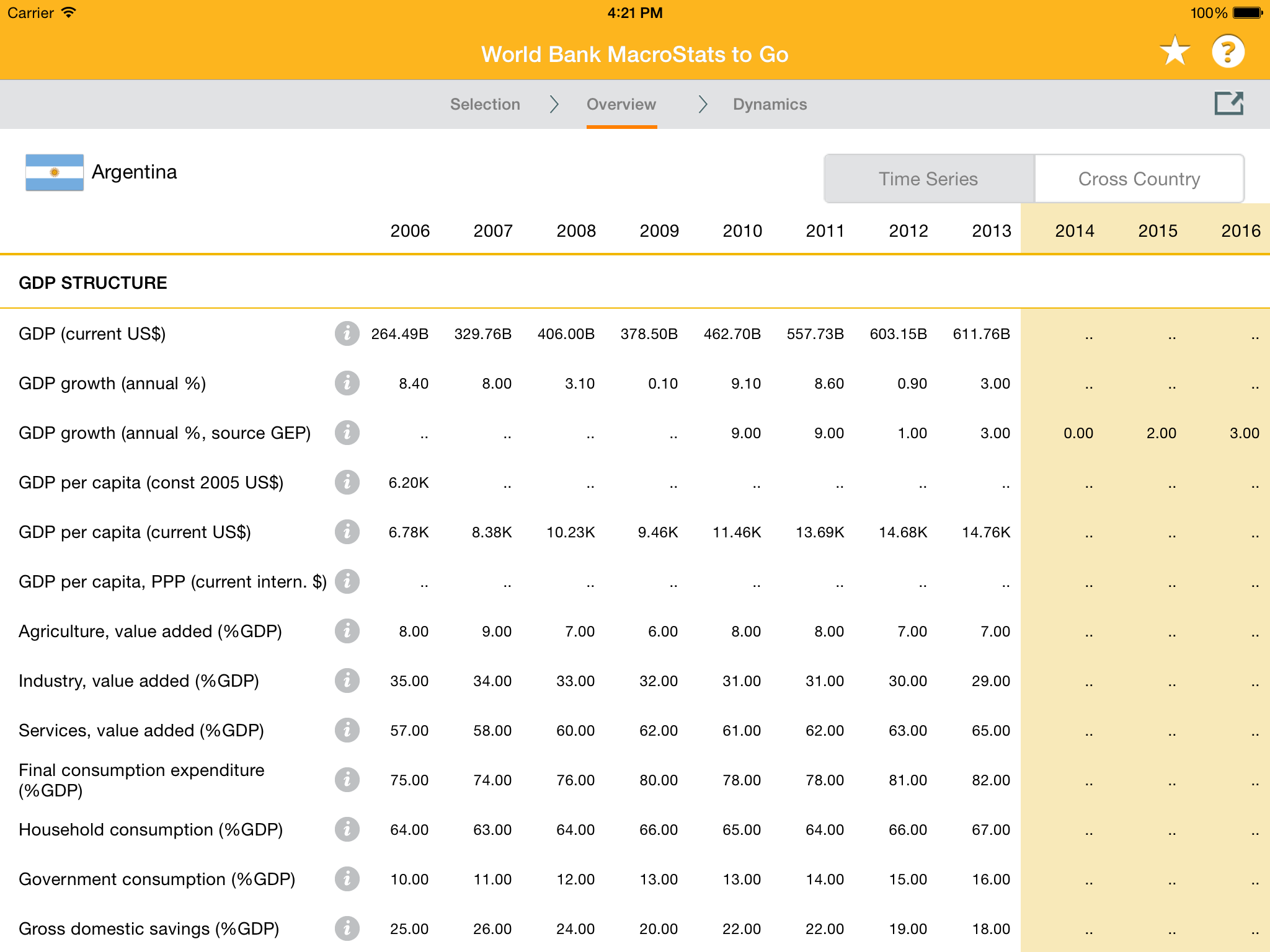1270x952 pixels.
Task: Tap the GDP (current US$) row label
Action: (x=92, y=334)
